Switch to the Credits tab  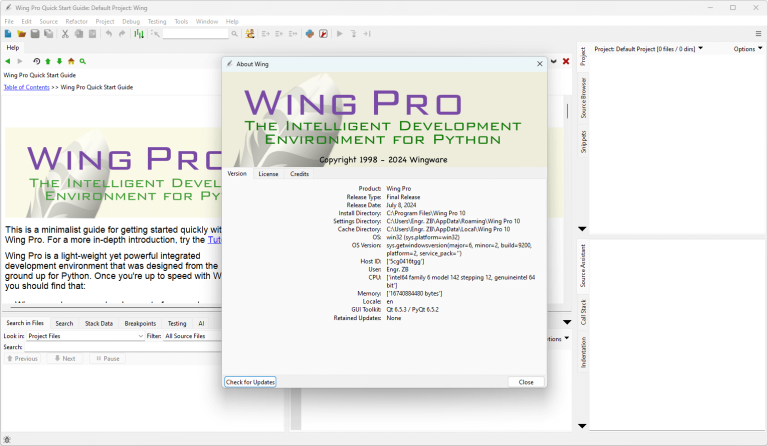(x=299, y=174)
